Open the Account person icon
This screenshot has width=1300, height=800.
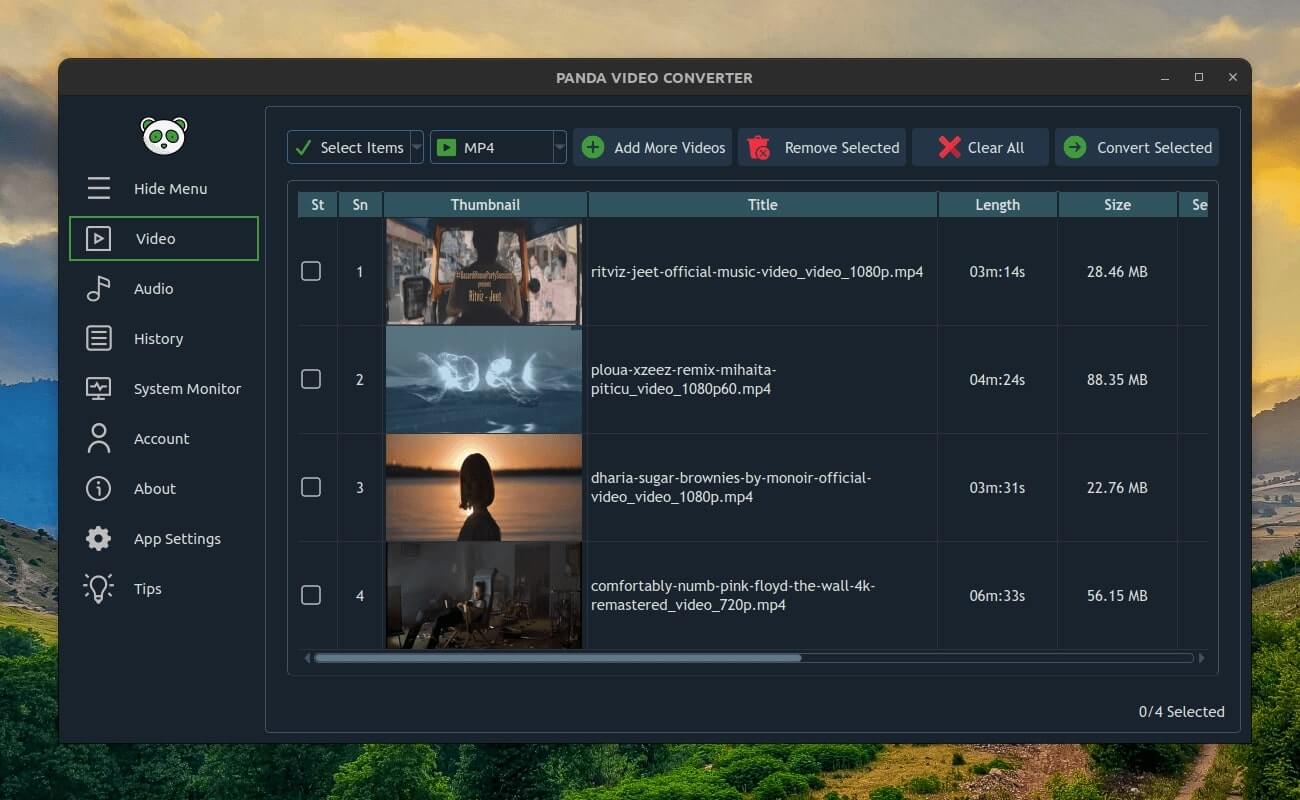point(98,438)
